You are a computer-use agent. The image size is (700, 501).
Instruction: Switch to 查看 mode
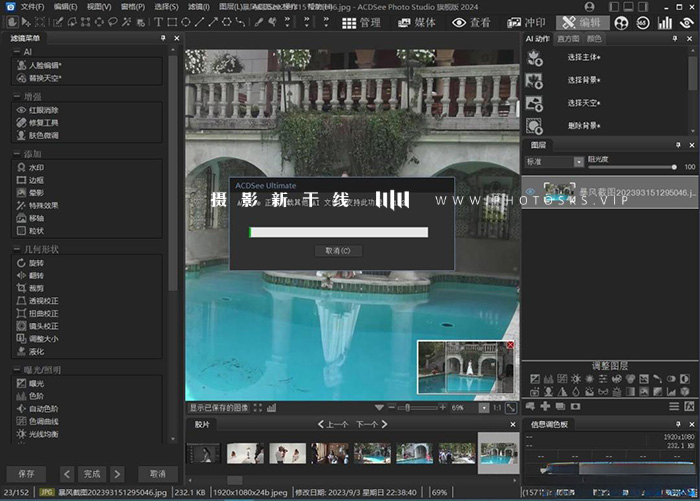tap(471, 23)
